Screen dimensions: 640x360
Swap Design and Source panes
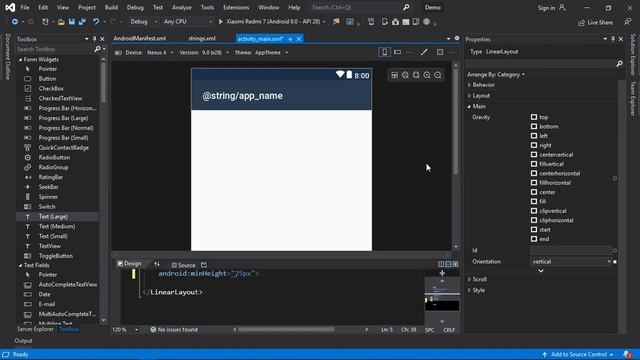tap(157, 264)
